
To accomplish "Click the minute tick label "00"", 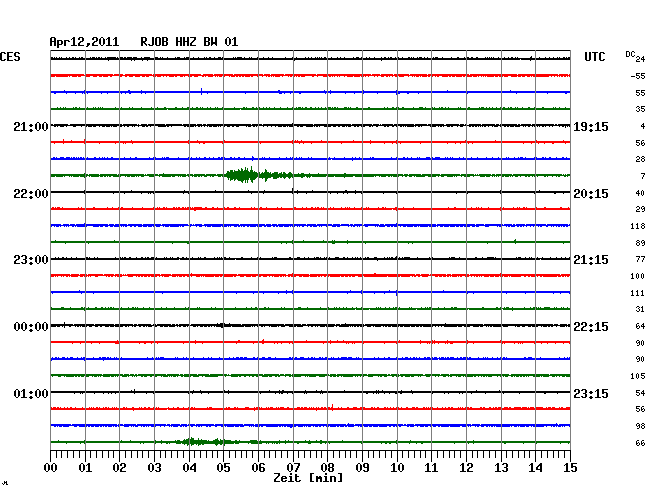I will click(51, 467).
